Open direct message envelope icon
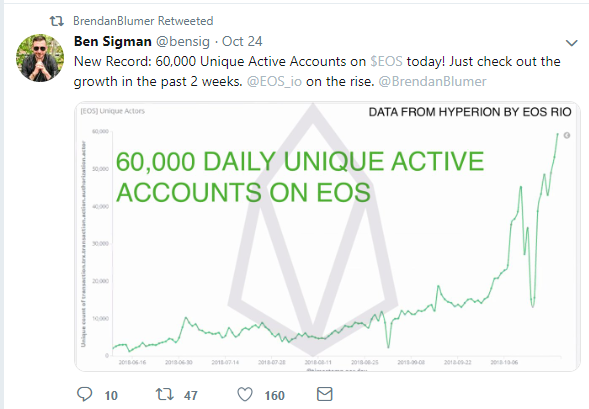Screen dimensions: 589x409 (x=325, y=394)
